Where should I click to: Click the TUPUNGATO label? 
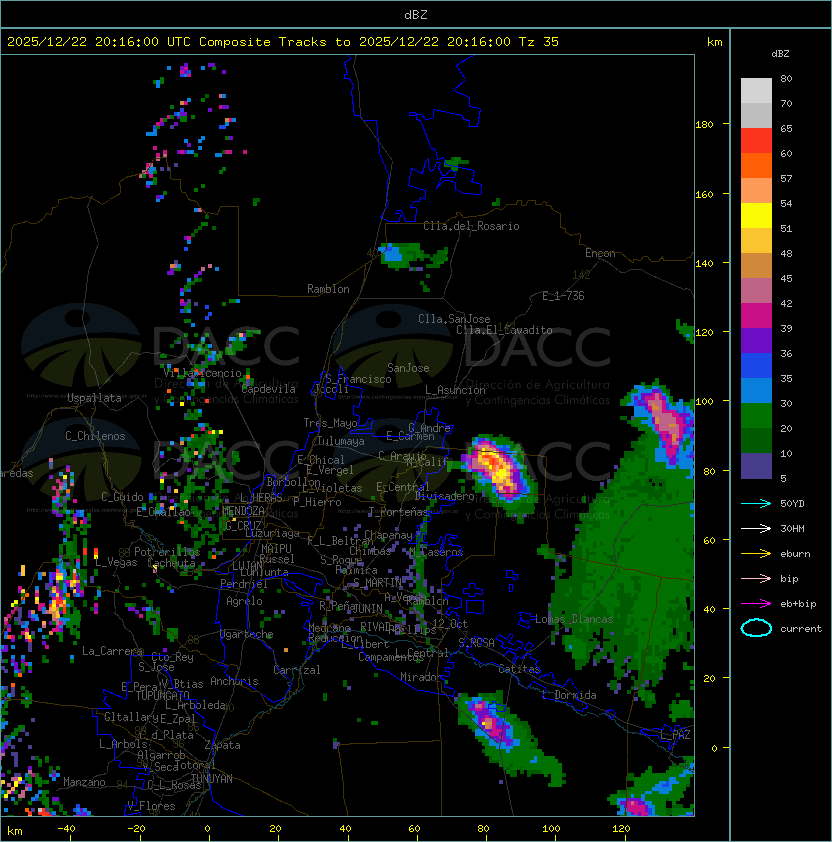(x=162, y=696)
